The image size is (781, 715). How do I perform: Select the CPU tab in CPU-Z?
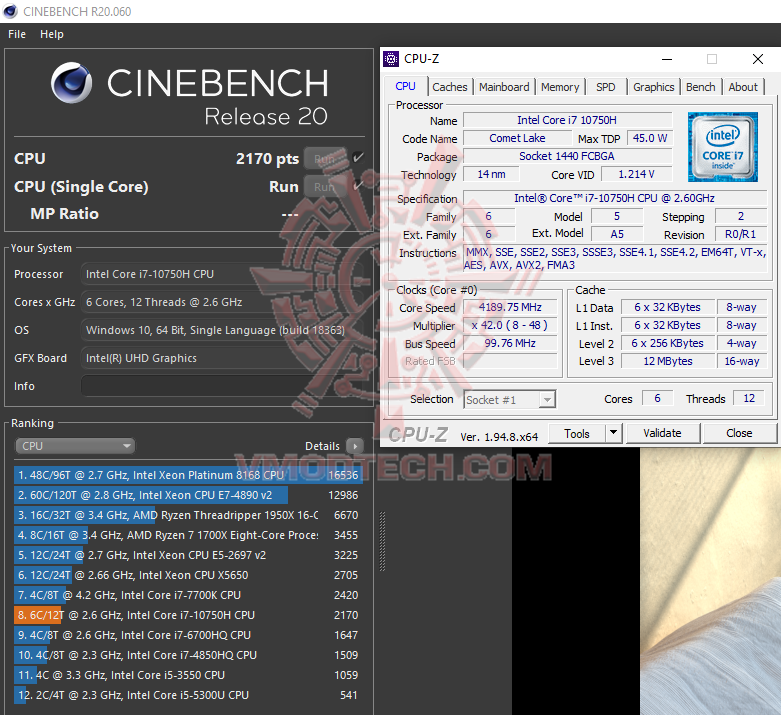pos(405,86)
